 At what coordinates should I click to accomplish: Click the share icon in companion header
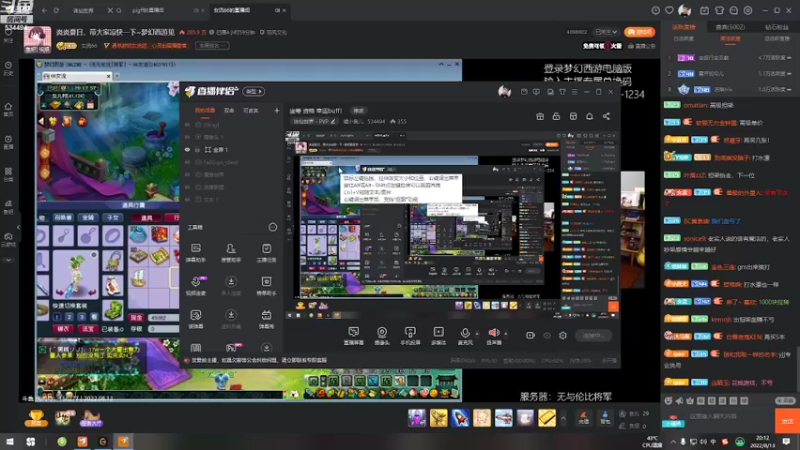tap(606, 116)
